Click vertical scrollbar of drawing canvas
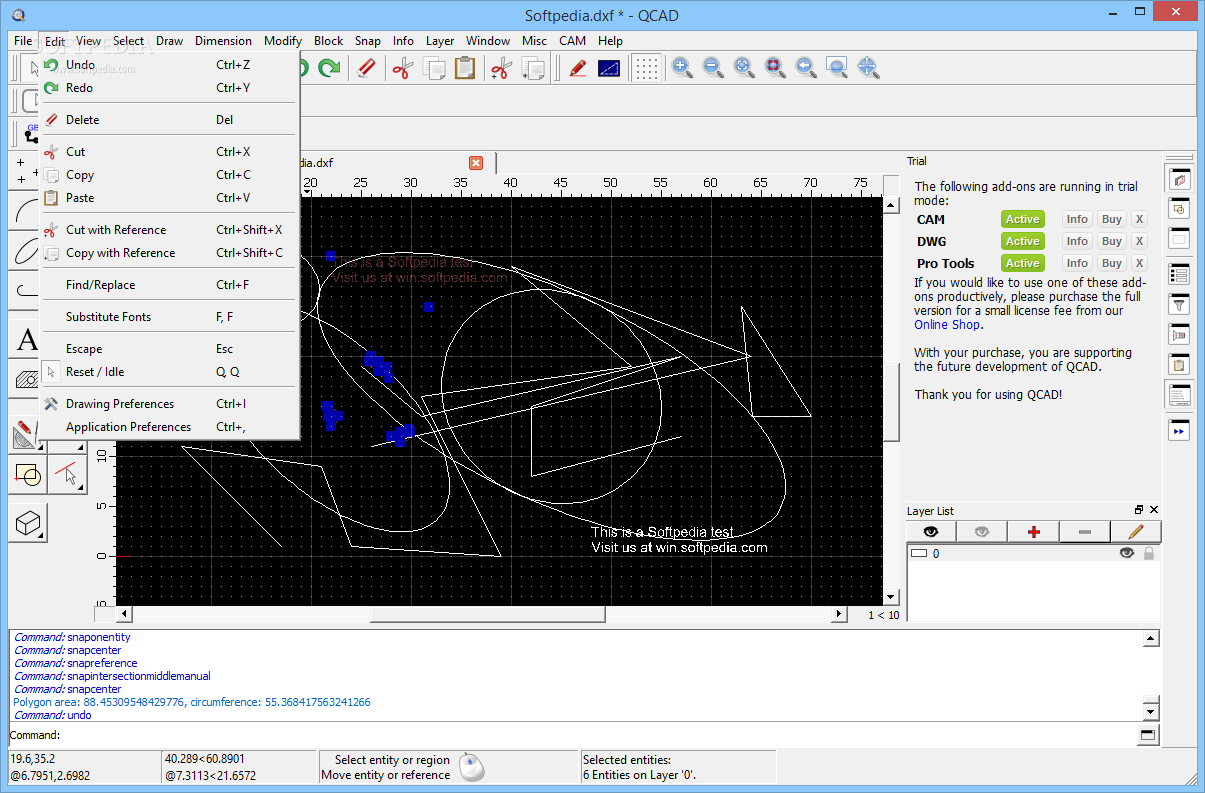Screen dimensions: 1205x793 891,400
